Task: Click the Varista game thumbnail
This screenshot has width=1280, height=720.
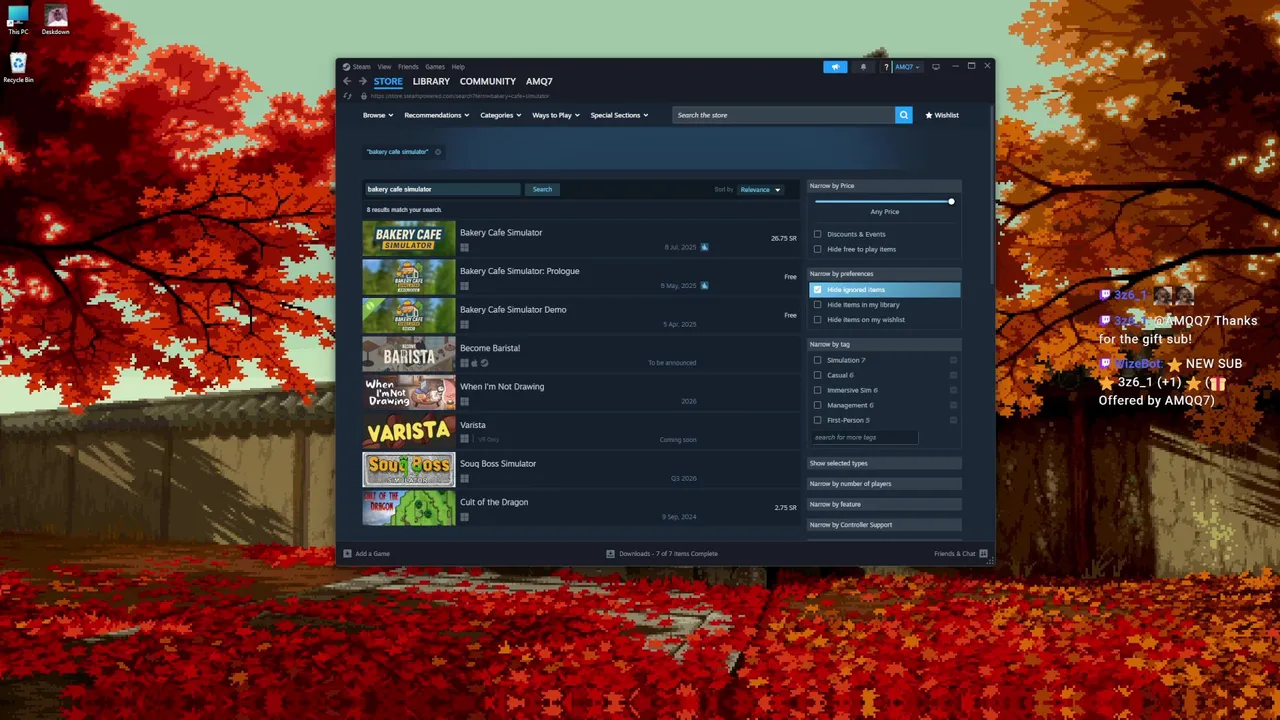Action: 408,431
